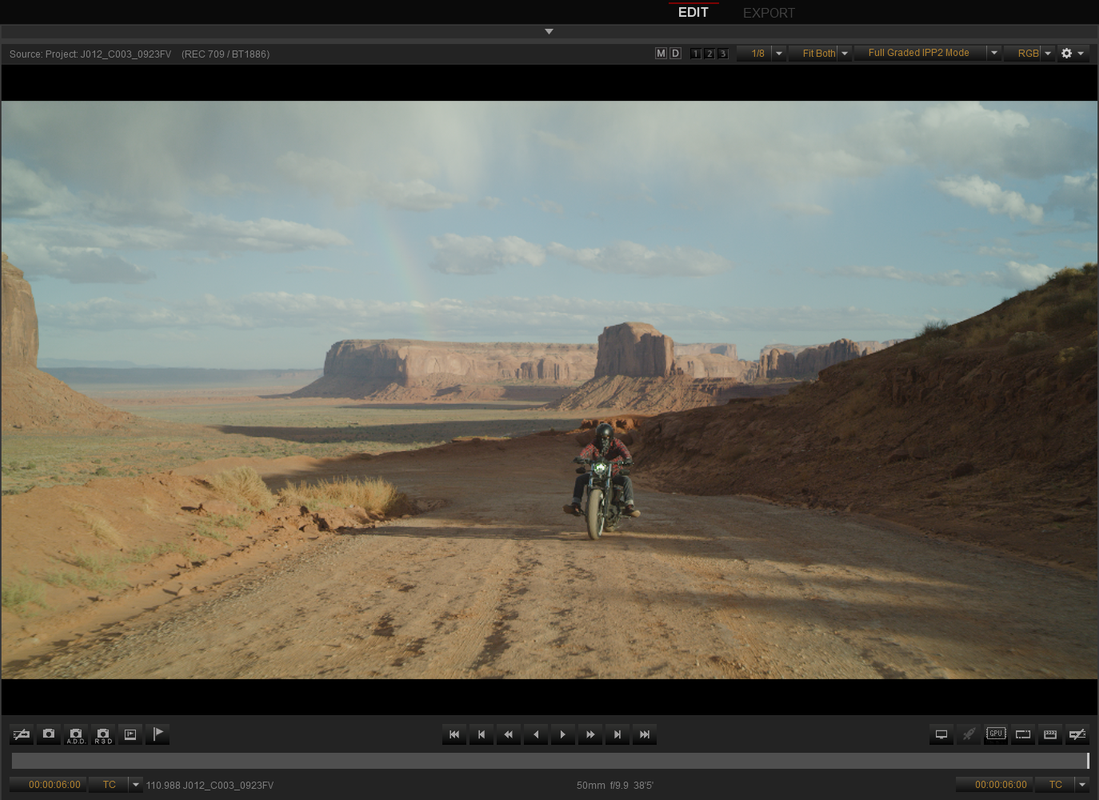1099x800 pixels.
Task: Open the RGB channel dropdown
Action: click(1023, 53)
